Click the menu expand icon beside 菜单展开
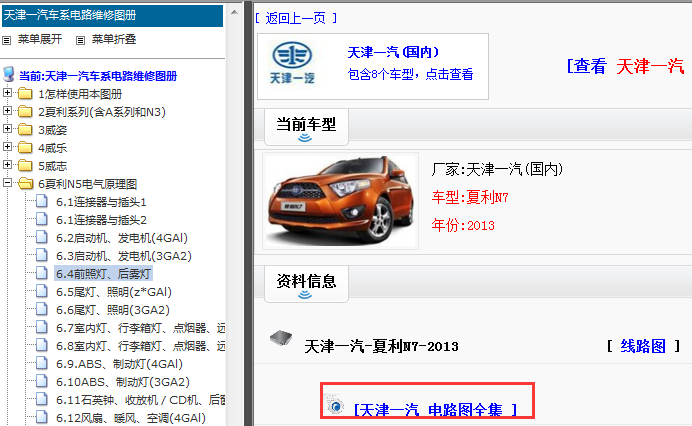The width and height of the screenshot is (692, 426). pyautogui.click(x=7, y=41)
